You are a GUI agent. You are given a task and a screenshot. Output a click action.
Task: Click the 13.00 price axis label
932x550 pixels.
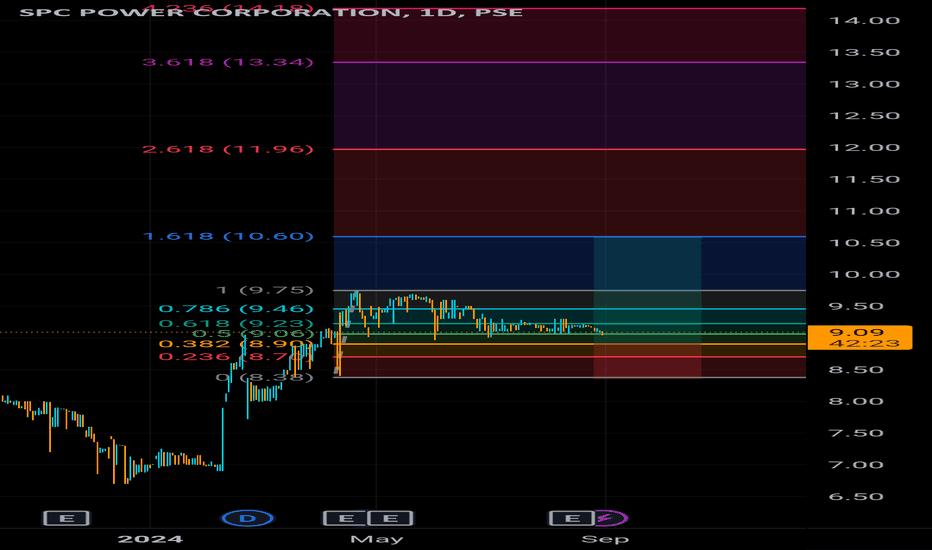click(864, 84)
